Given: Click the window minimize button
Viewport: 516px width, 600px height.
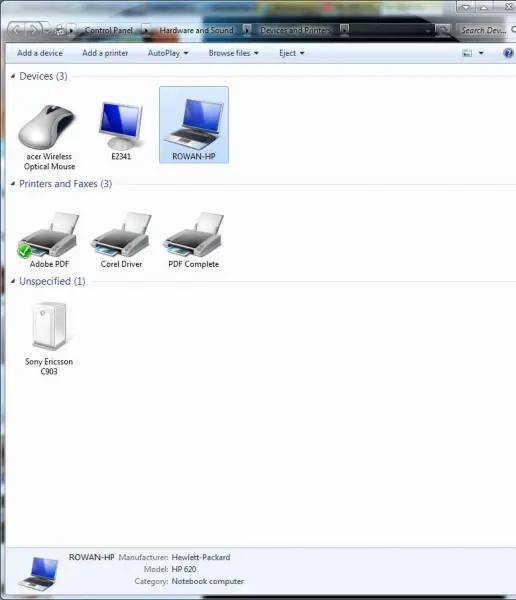Looking at the screenshot, I should pos(466,7).
